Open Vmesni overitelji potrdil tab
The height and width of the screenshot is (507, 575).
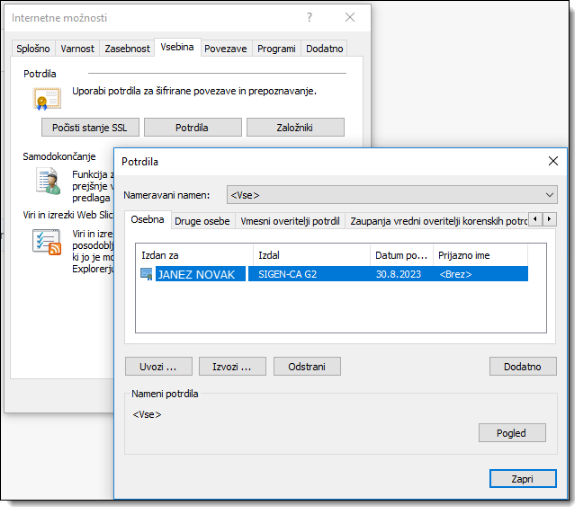coord(290,221)
